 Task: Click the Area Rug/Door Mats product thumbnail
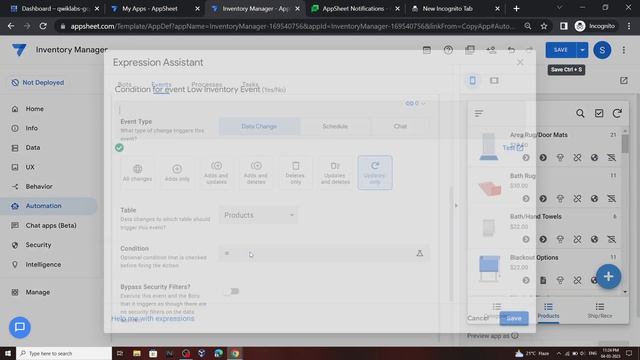point(489,146)
